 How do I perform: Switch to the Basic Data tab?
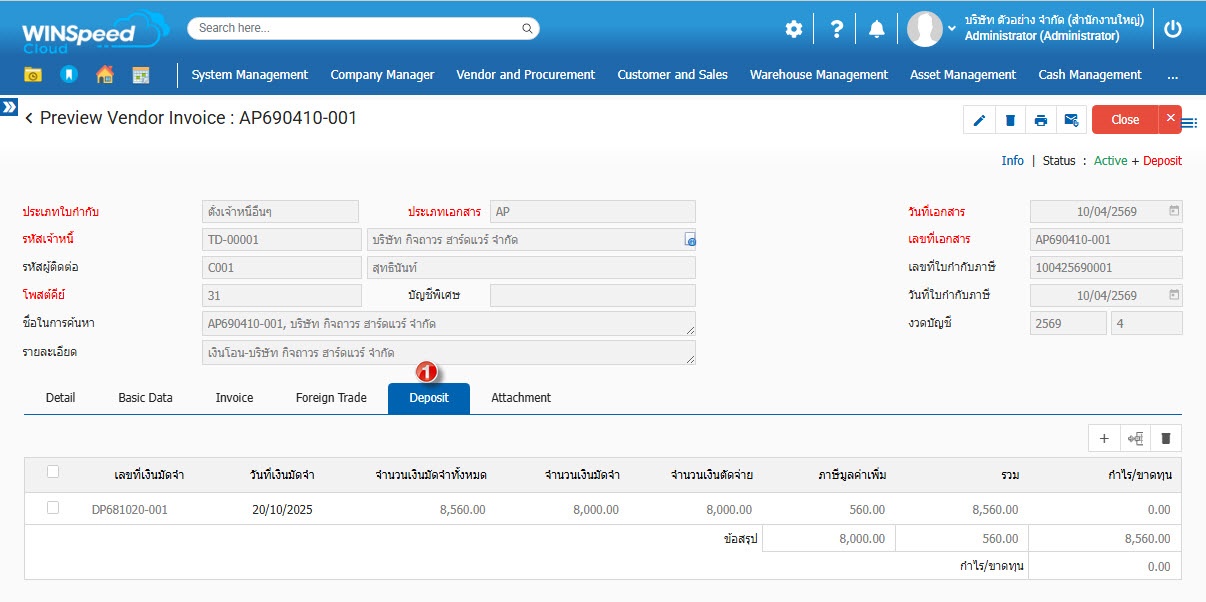tap(145, 398)
